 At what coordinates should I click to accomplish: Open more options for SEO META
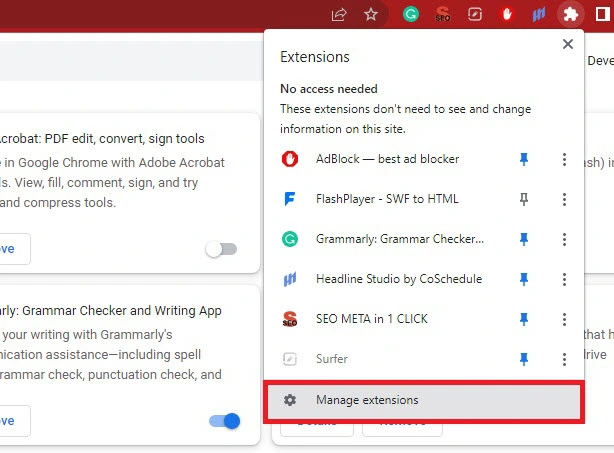point(564,319)
